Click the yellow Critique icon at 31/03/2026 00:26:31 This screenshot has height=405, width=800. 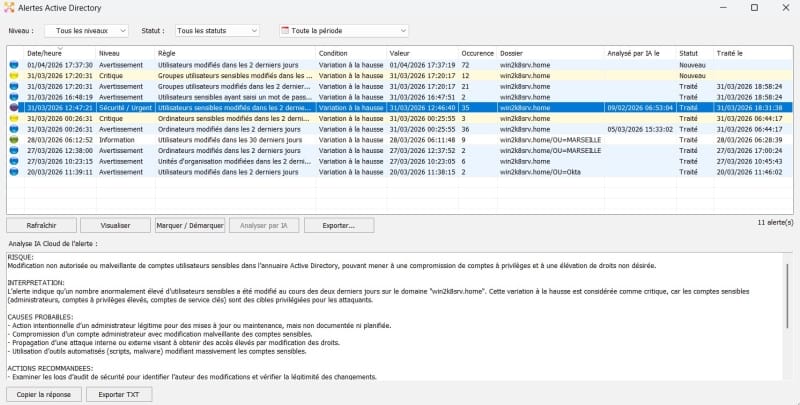14,118
